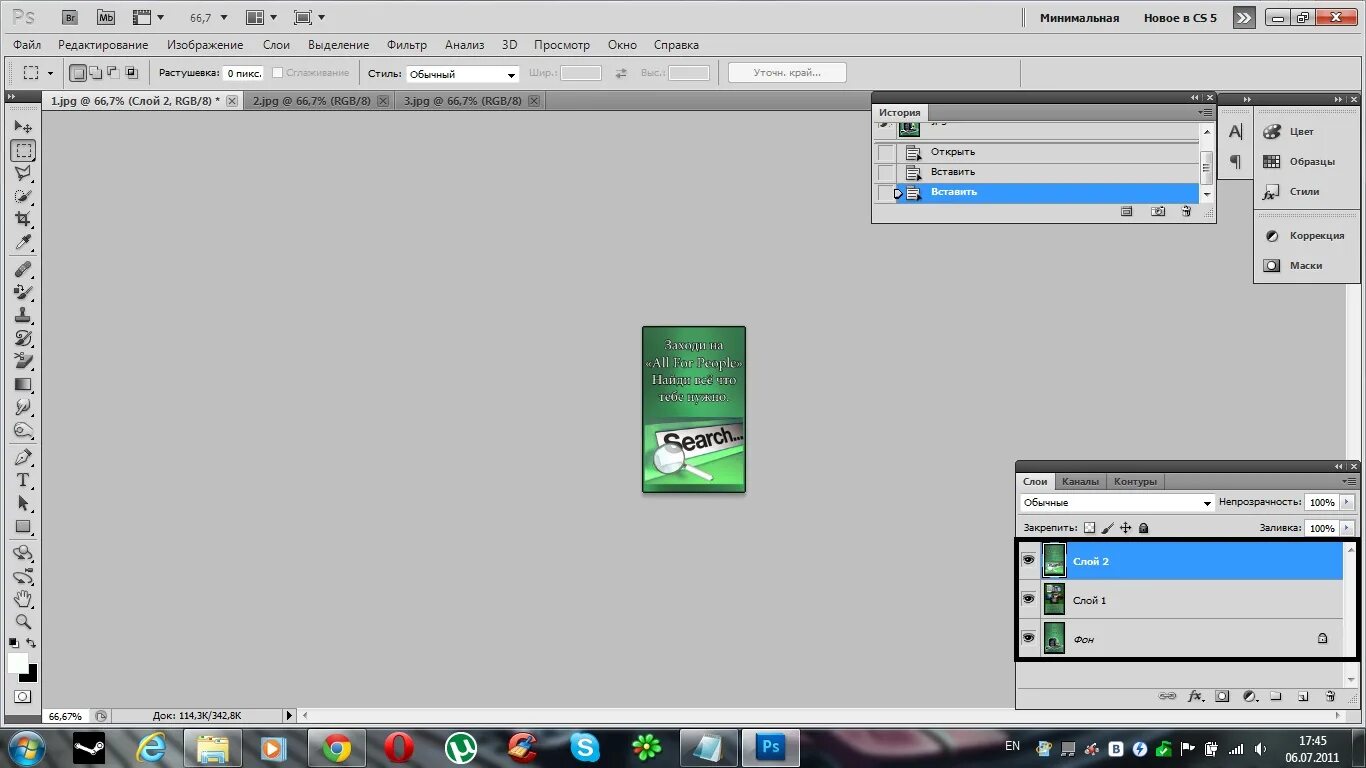Select the Crop tool
Viewport: 1366px width, 768px height.
pos(23,220)
